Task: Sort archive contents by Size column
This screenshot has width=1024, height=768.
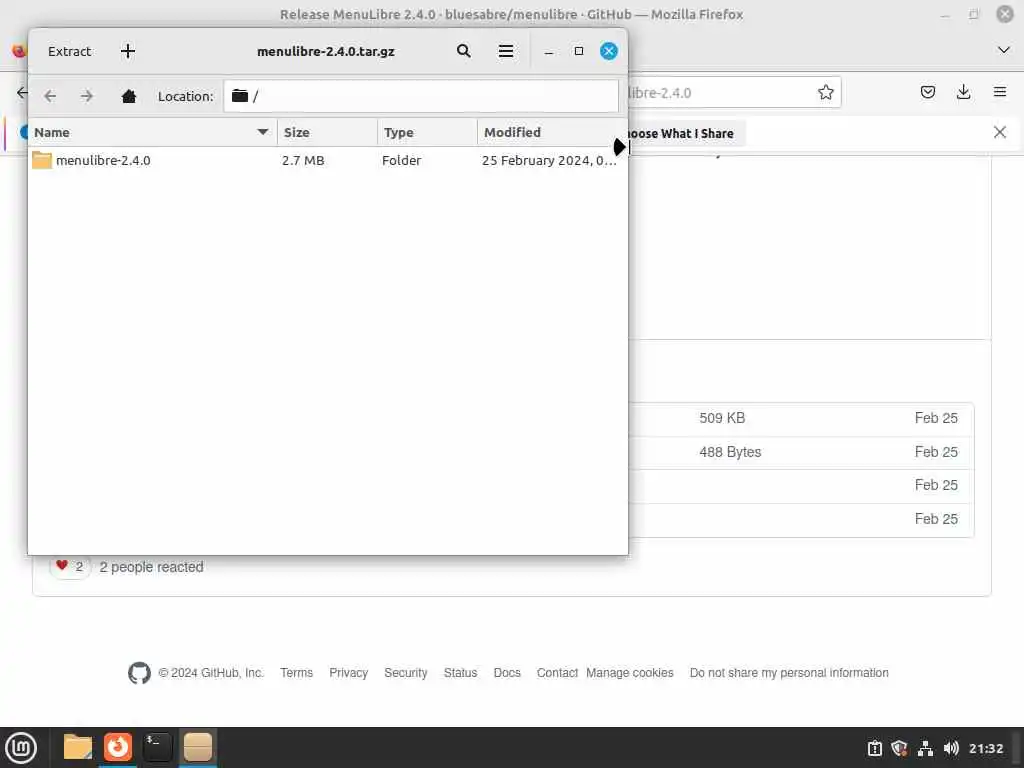Action: (x=327, y=133)
